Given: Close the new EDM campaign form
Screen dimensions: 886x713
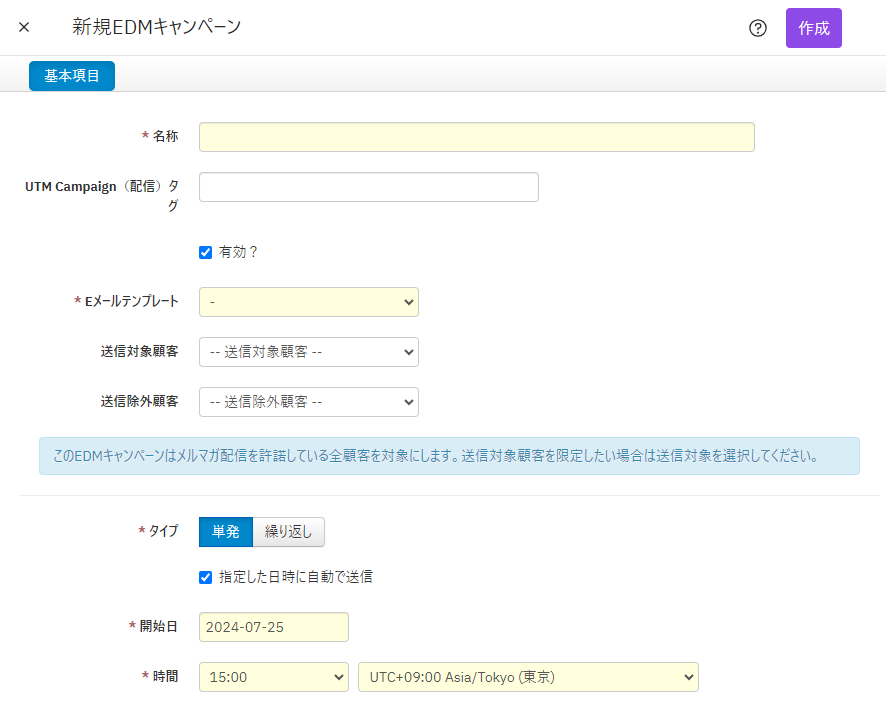Looking at the screenshot, I should 24,28.
